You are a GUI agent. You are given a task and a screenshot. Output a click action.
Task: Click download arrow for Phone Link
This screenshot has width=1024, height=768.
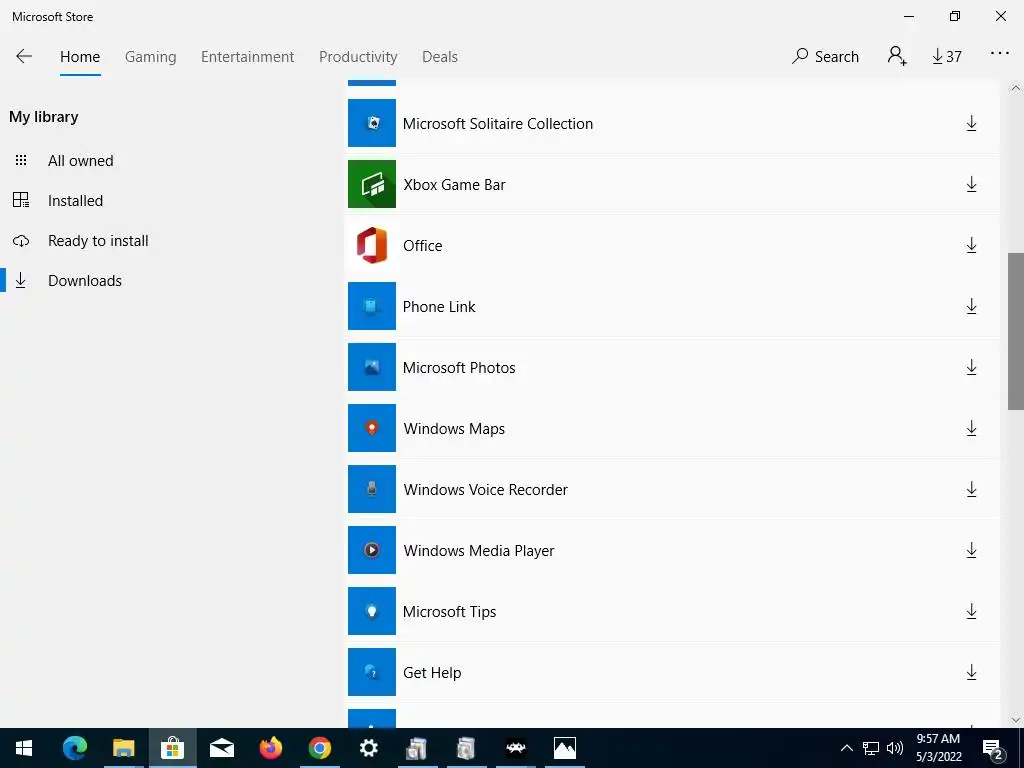tap(971, 306)
